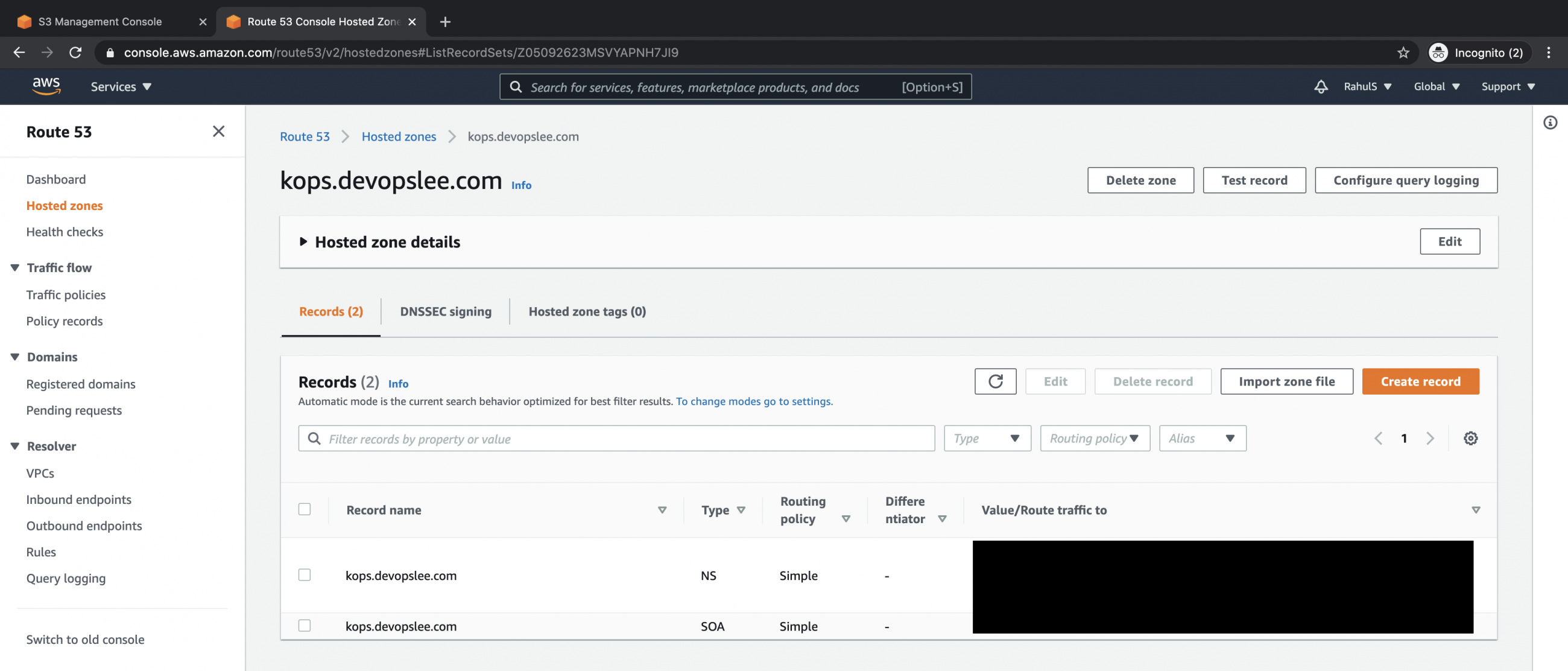Image resolution: width=1568 pixels, height=671 pixels.
Task: Click the site lock icon in address bar
Action: 110,53
